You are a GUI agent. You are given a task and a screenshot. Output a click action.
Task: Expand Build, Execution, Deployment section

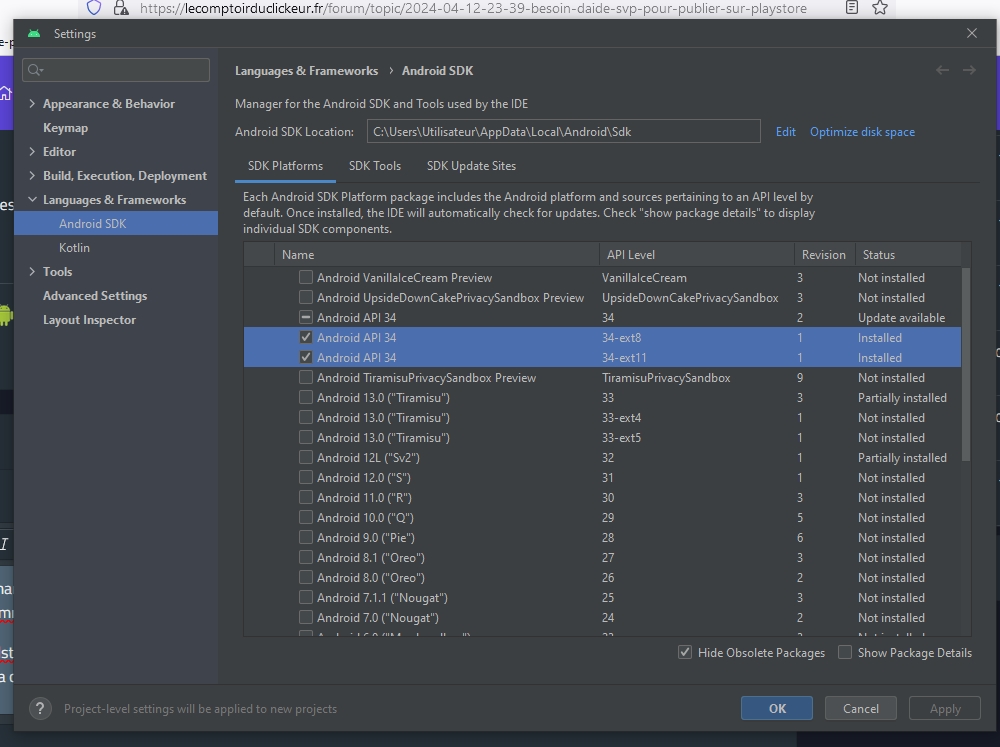(33, 176)
